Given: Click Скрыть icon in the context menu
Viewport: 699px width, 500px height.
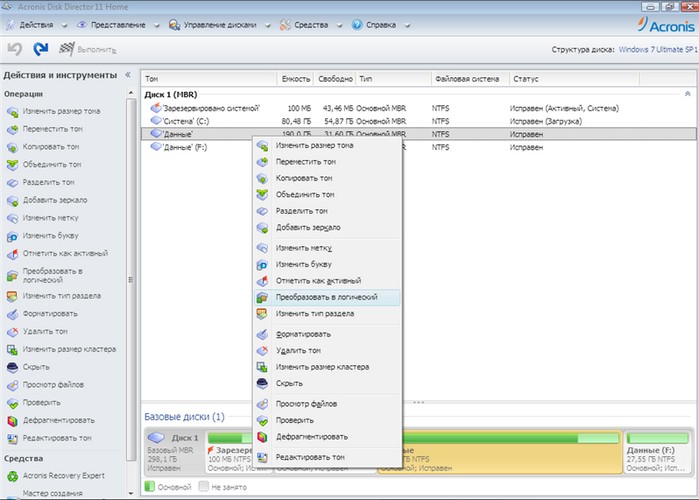Looking at the screenshot, I should (x=263, y=383).
